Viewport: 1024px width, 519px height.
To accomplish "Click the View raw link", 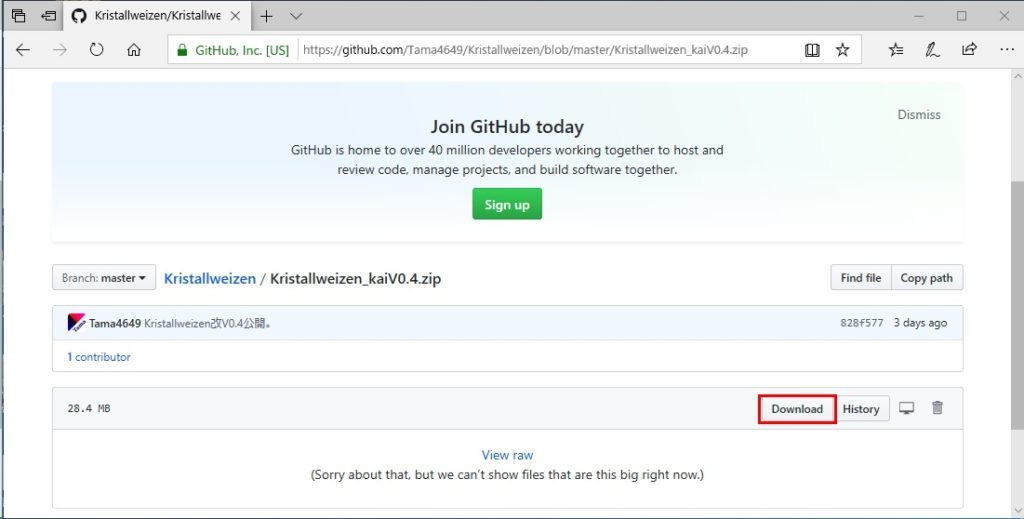I will (507, 455).
